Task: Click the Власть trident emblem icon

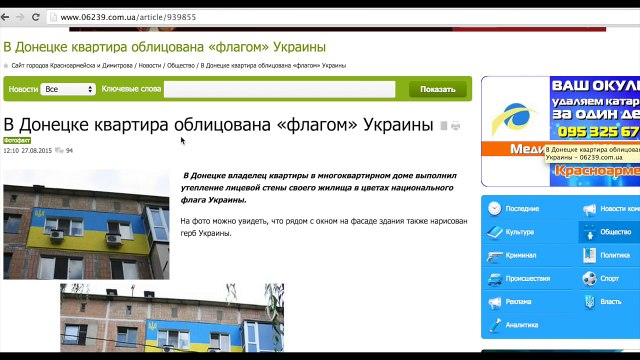Action: point(589,302)
